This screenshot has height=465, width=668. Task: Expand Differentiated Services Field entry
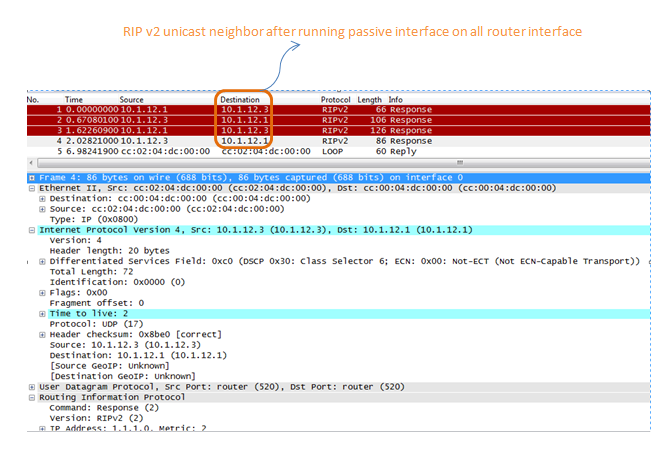click(x=42, y=261)
